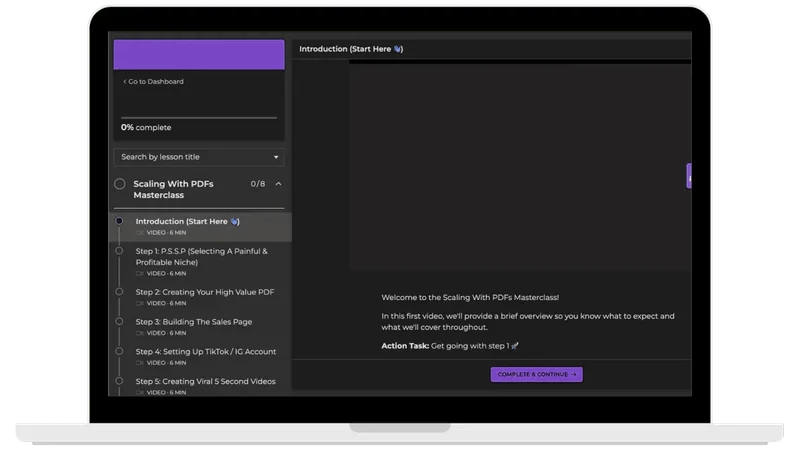Viewport: 800px width, 450px height.
Task: Click the video icon under Step 3 lesson
Action: point(139,333)
